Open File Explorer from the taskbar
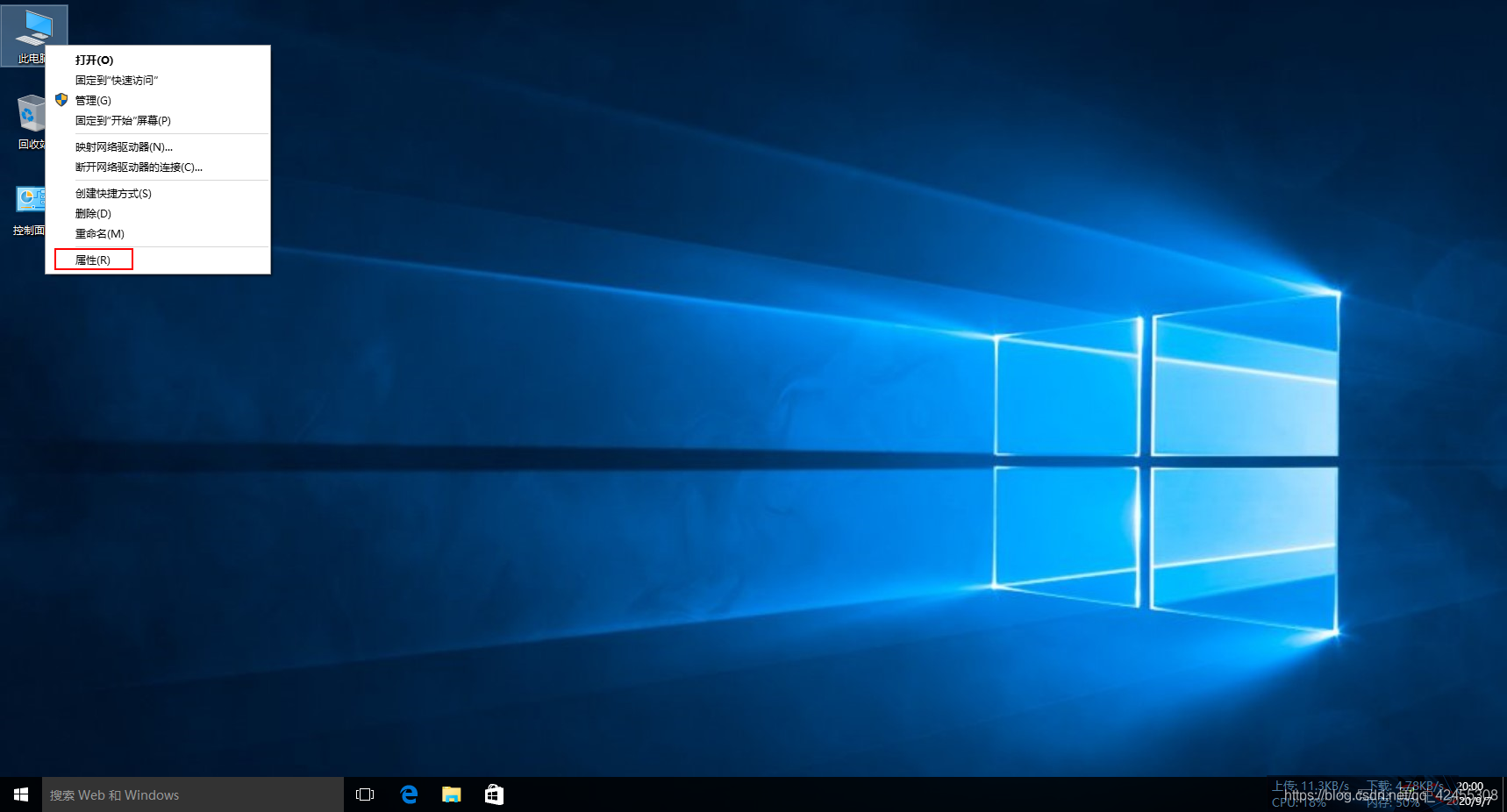This screenshot has width=1507, height=812. click(452, 794)
